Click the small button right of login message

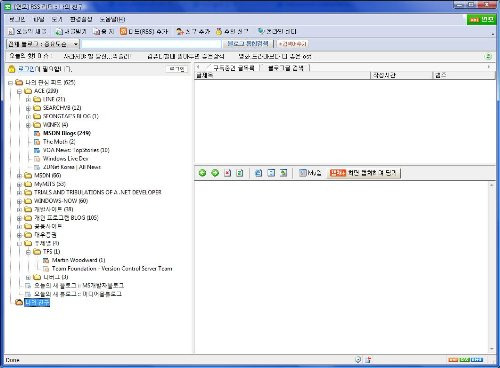point(177,69)
